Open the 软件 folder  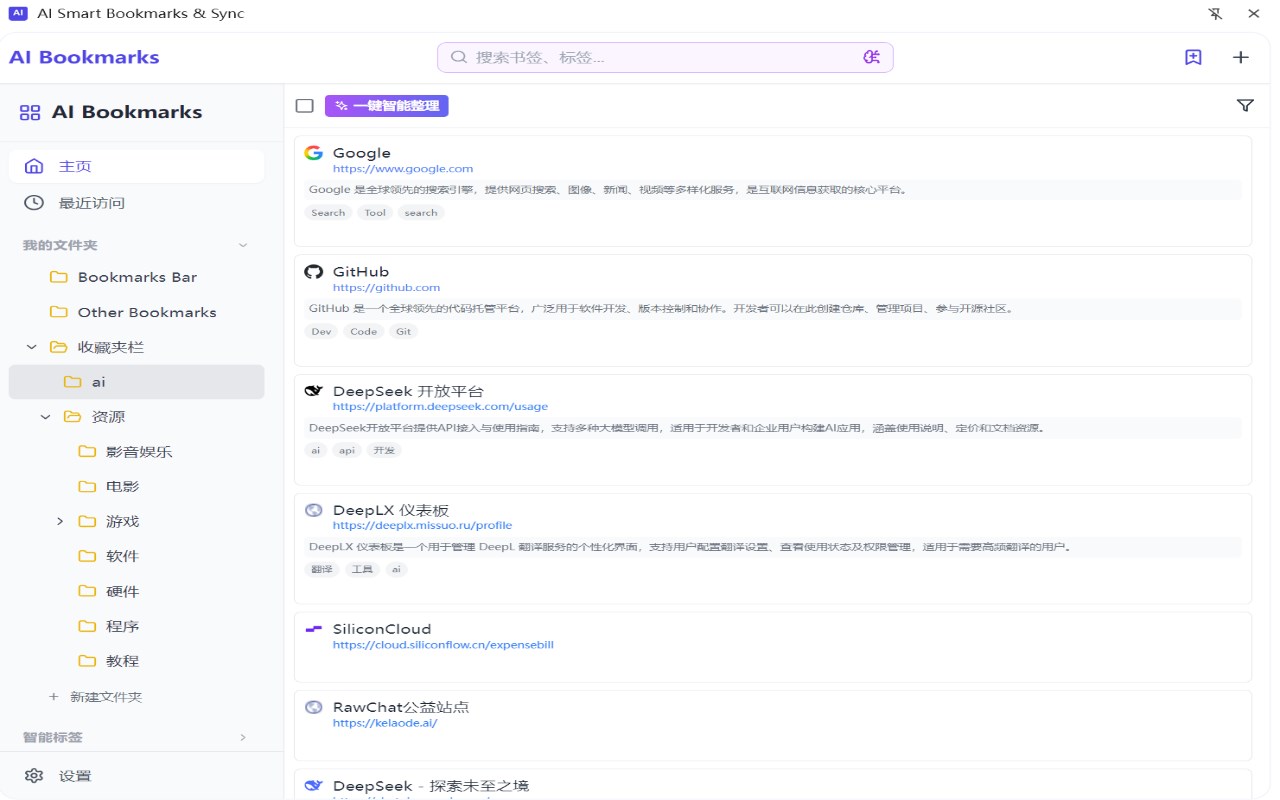136,556
